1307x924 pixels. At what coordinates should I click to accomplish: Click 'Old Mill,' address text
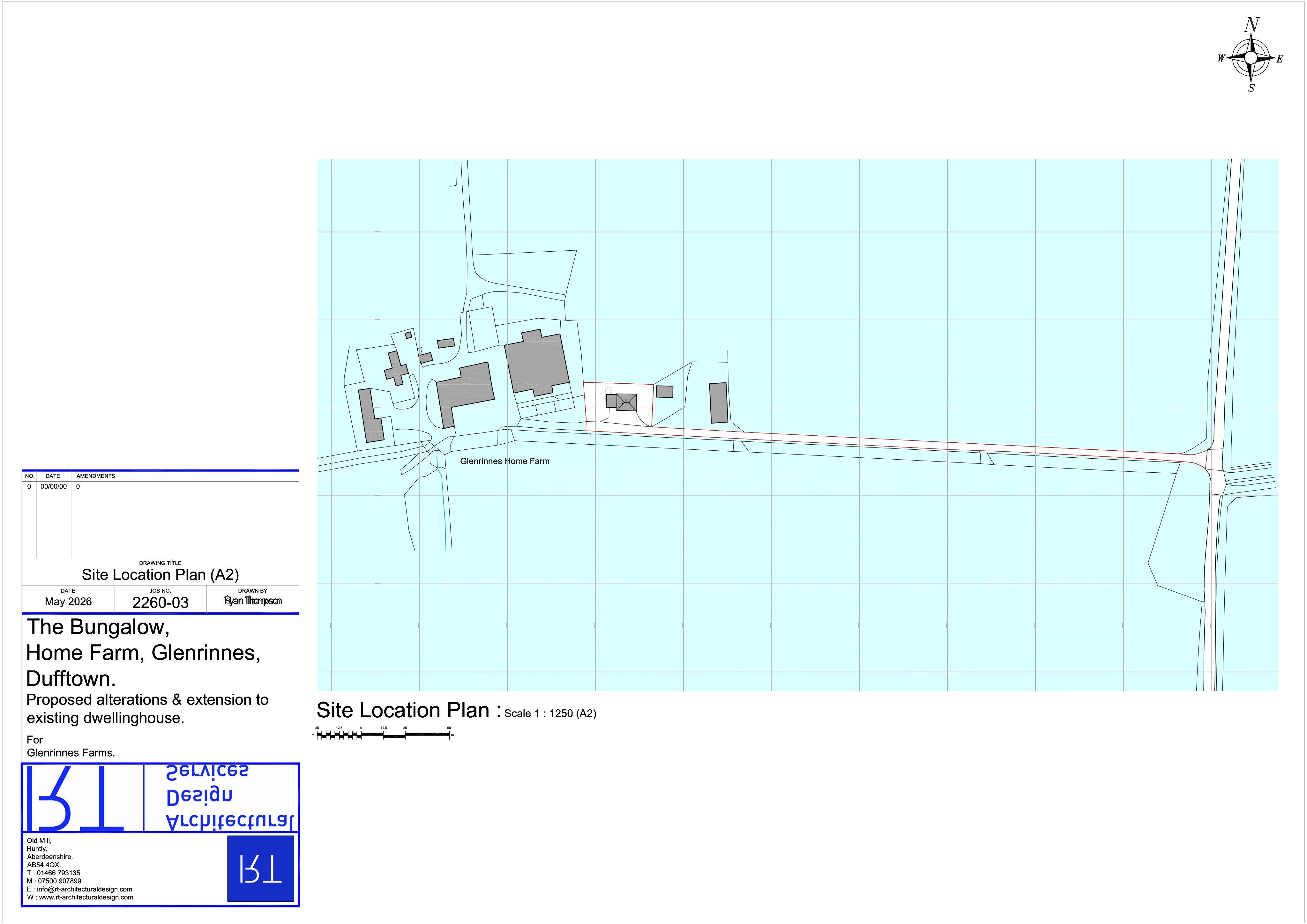pyautogui.click(x=39, y=840)
